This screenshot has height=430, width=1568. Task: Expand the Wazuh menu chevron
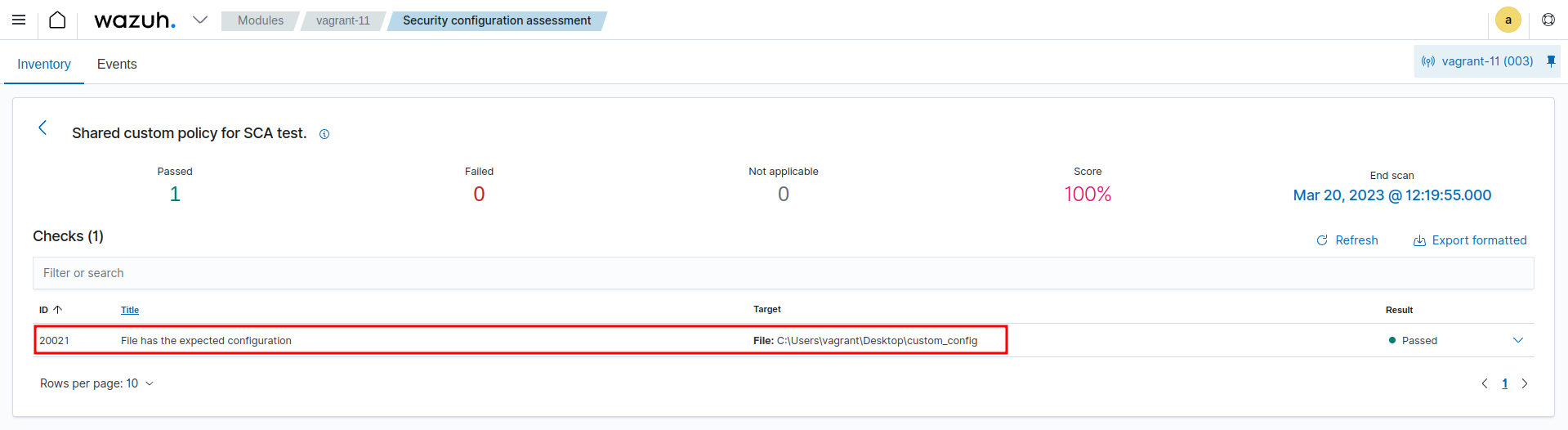click(x=200, y=20)
